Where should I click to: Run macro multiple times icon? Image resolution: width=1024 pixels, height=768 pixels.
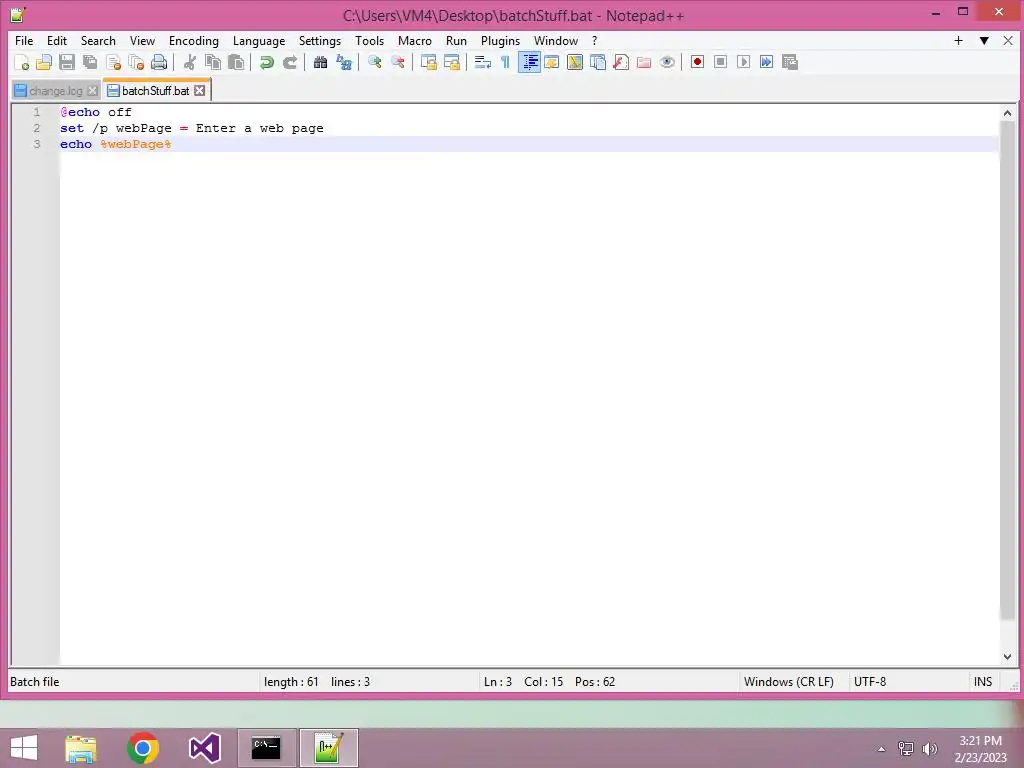click(x=766, y=62)
